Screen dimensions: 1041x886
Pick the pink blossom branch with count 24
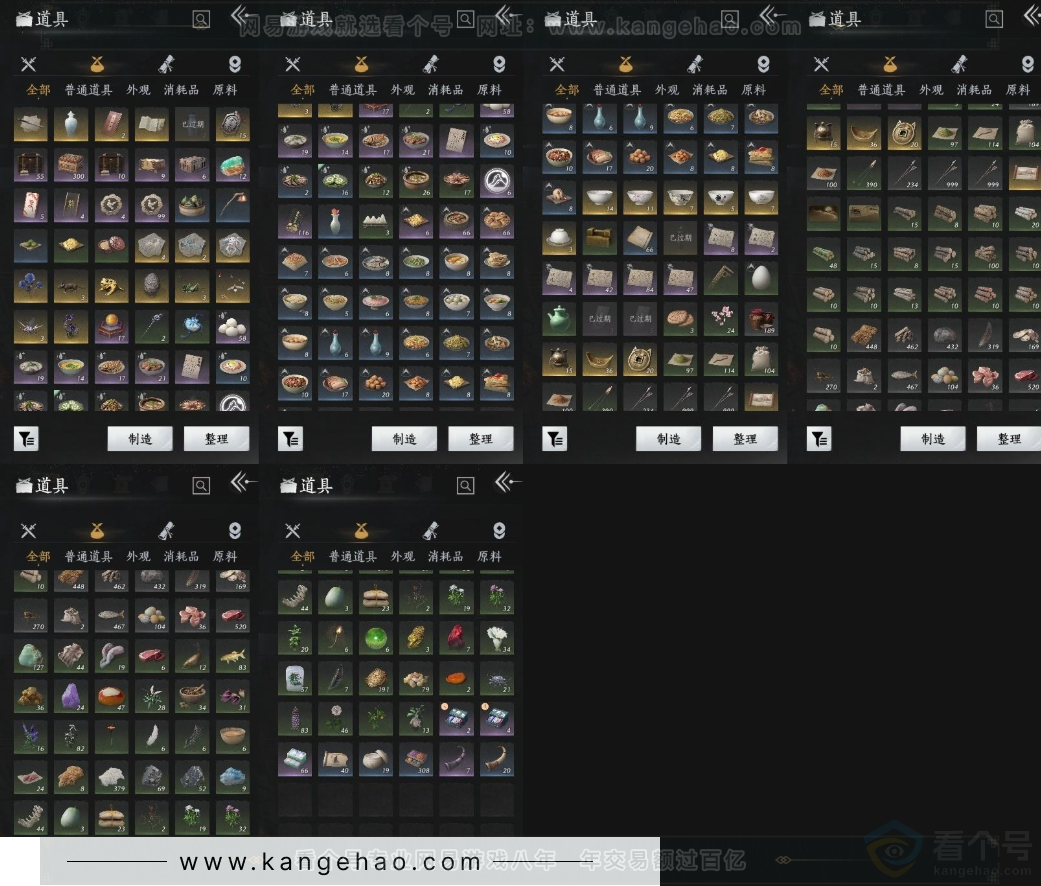click(x=721, y=319)
